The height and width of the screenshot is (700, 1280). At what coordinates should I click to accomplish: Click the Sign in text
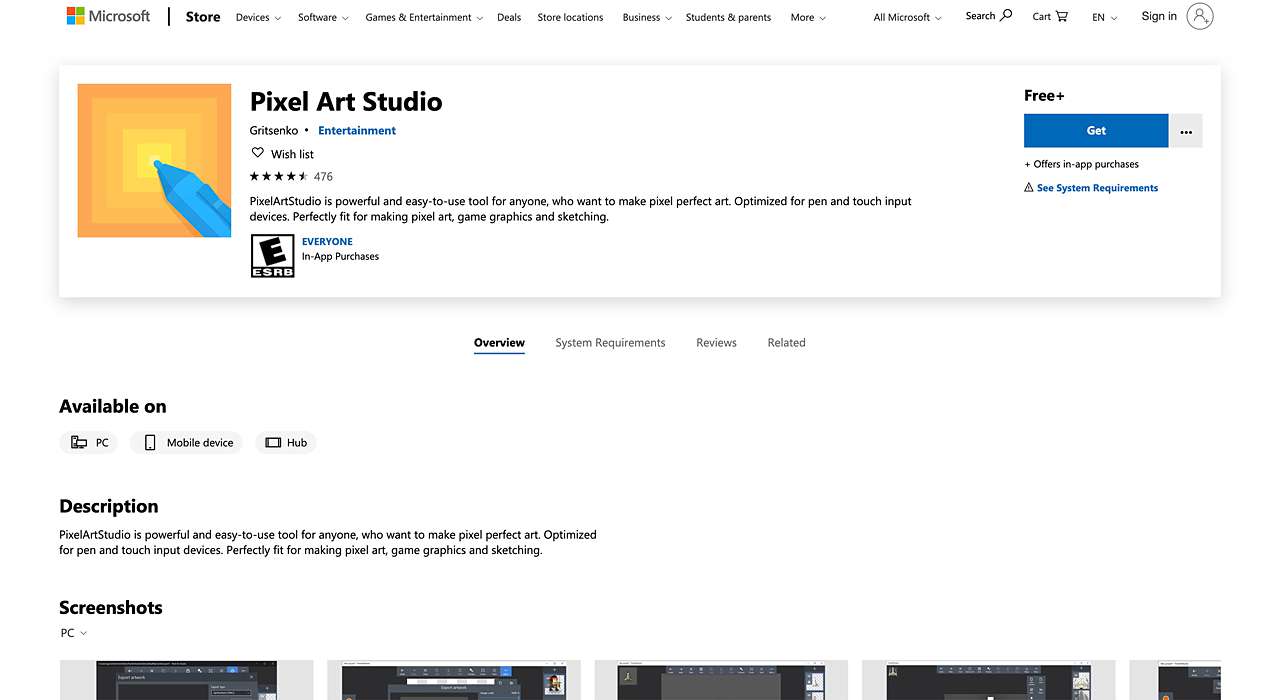1159,16
